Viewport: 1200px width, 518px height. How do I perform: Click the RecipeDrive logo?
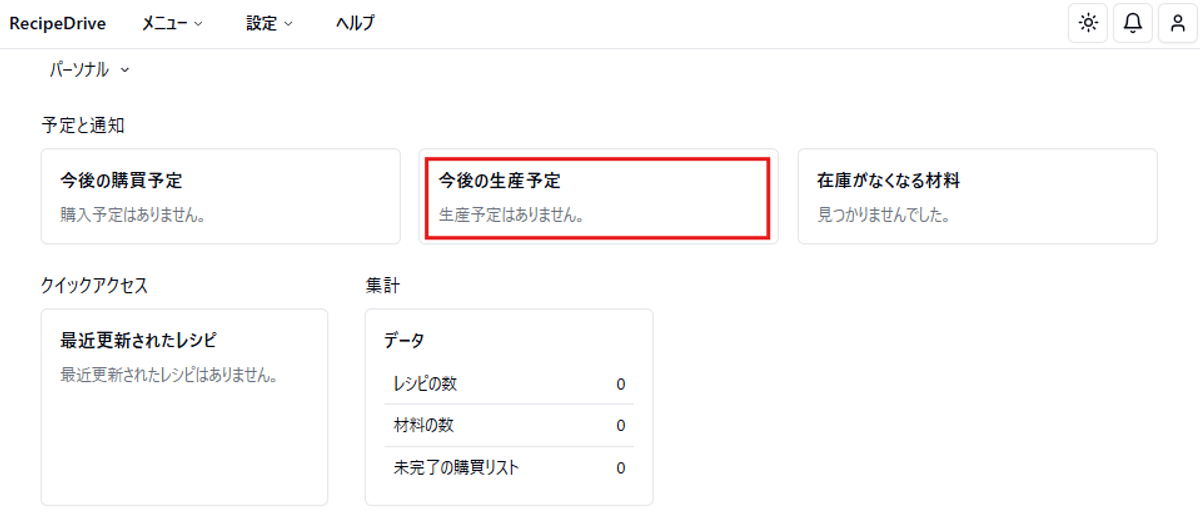coord(58,23)
